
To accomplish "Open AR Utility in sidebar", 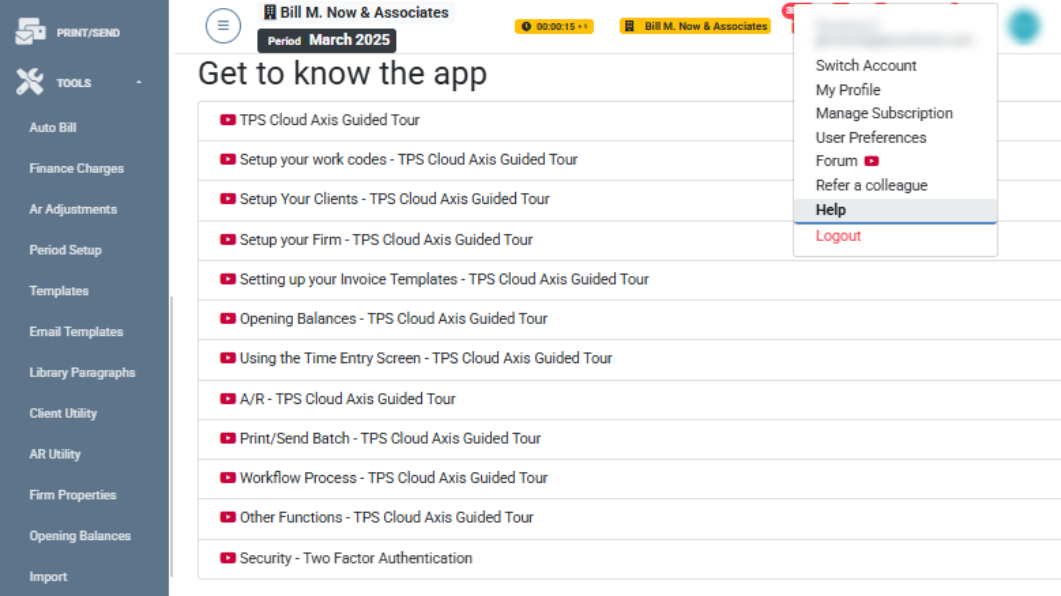I will (x=55, y=454).
